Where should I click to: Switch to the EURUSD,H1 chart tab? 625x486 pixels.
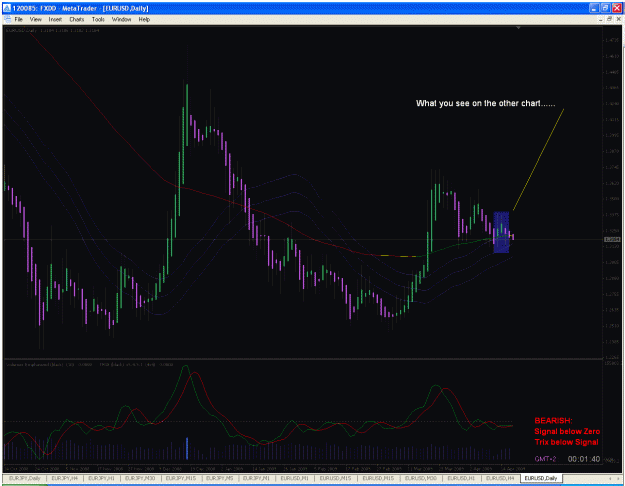tap(461, 478)
